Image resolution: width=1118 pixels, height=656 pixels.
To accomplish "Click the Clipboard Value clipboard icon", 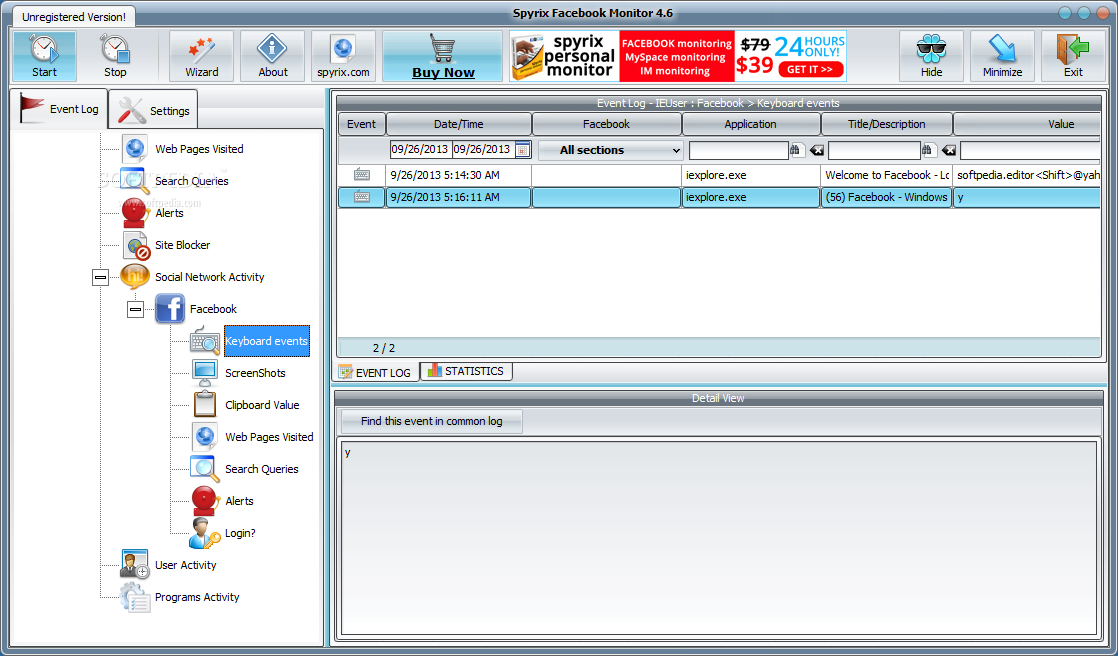I will [x=205, y=404].
